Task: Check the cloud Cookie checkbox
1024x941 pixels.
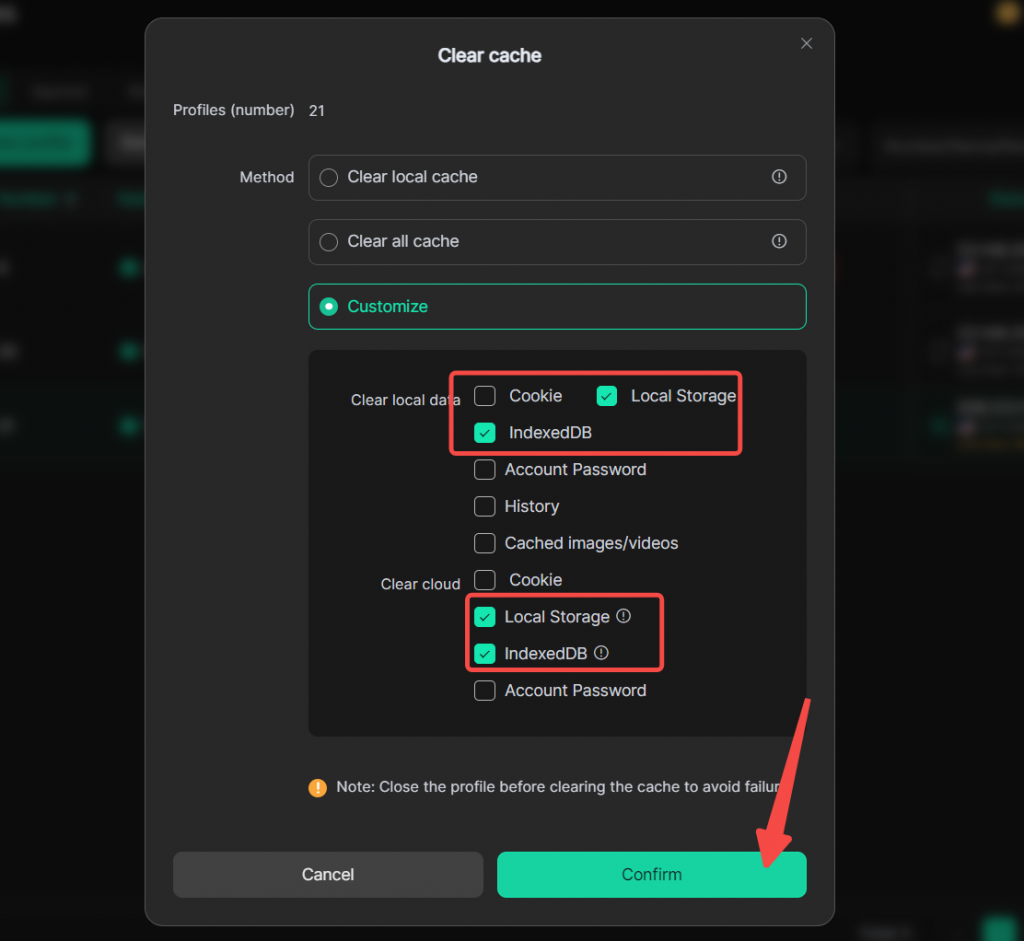Action: point(485,580)
